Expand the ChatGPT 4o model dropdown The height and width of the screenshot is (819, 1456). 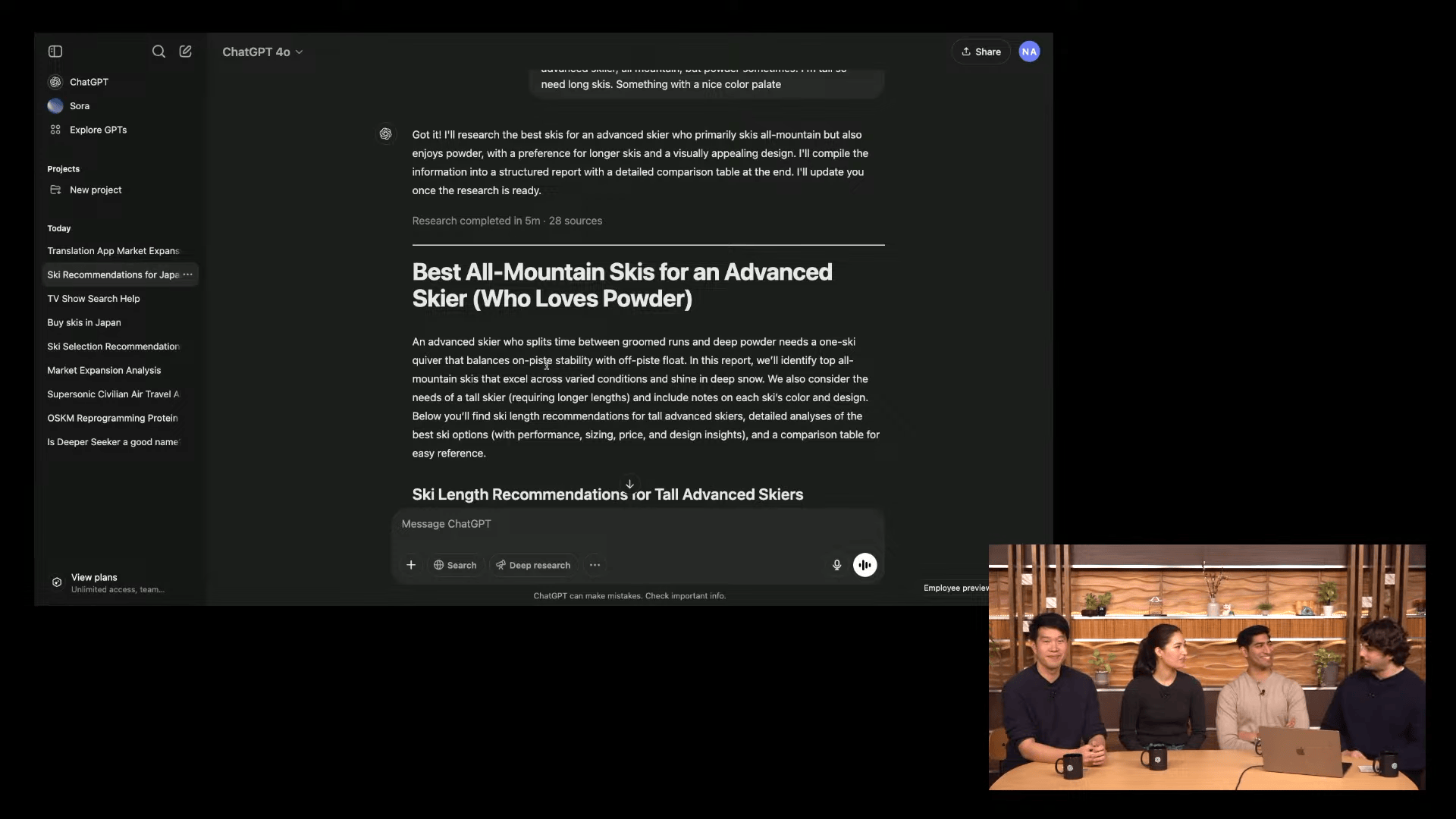[262, 52]
